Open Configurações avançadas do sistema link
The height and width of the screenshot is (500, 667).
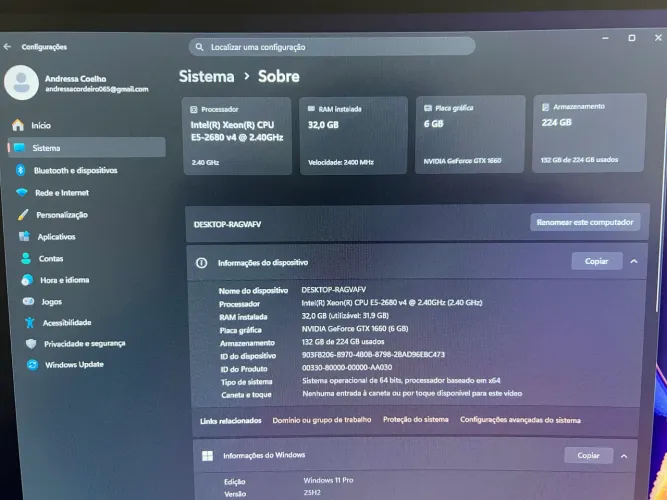520,420
